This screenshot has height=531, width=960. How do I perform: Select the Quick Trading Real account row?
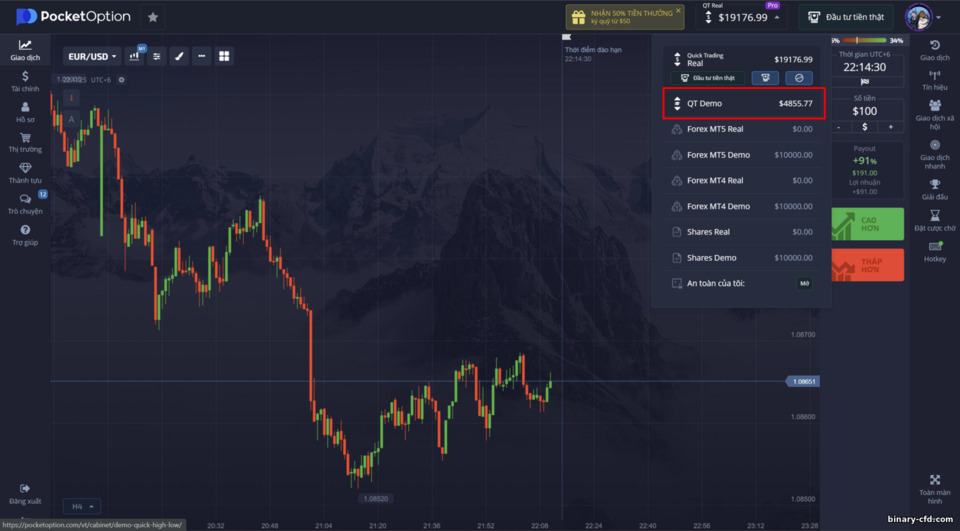[742, 59]
